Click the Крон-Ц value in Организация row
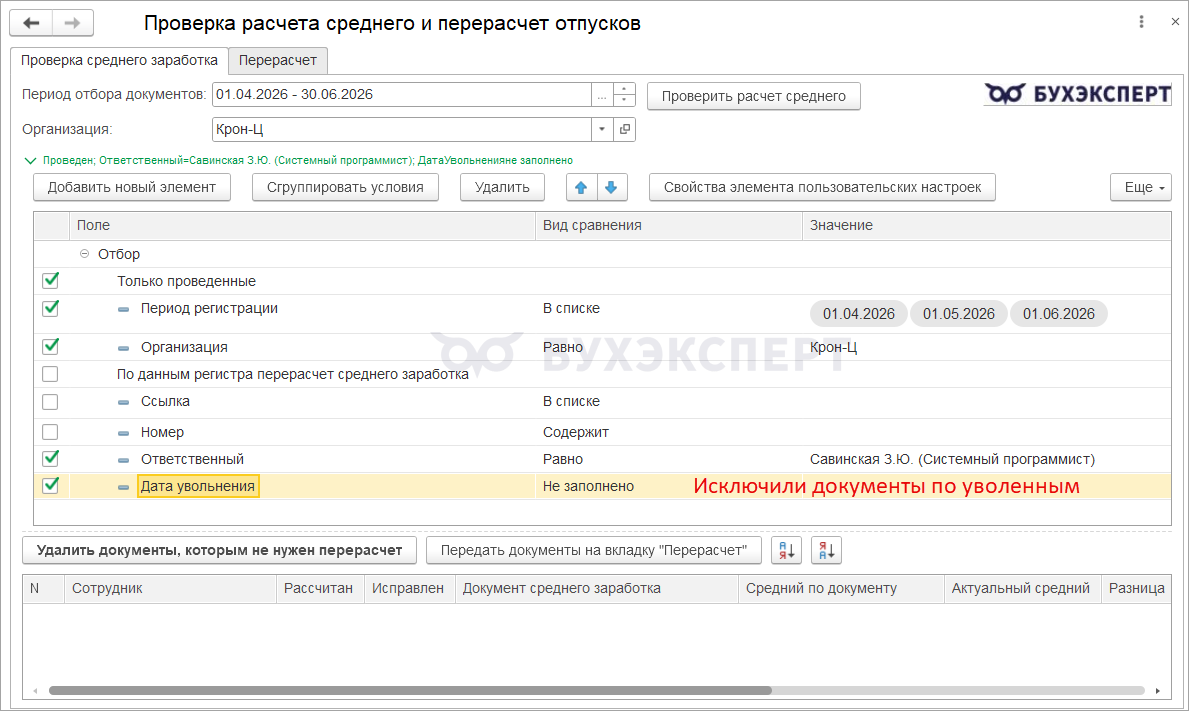This screenshot has height=711, width=1189. pyautogui.click(x=833, y=347)
